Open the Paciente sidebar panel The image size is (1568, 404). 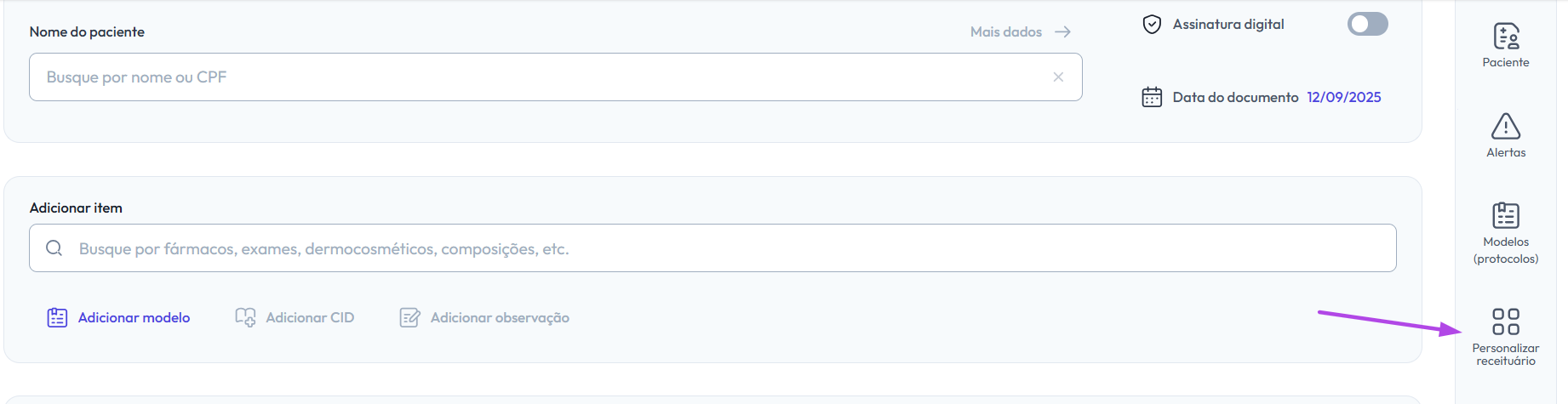[x=1505, y=37]
